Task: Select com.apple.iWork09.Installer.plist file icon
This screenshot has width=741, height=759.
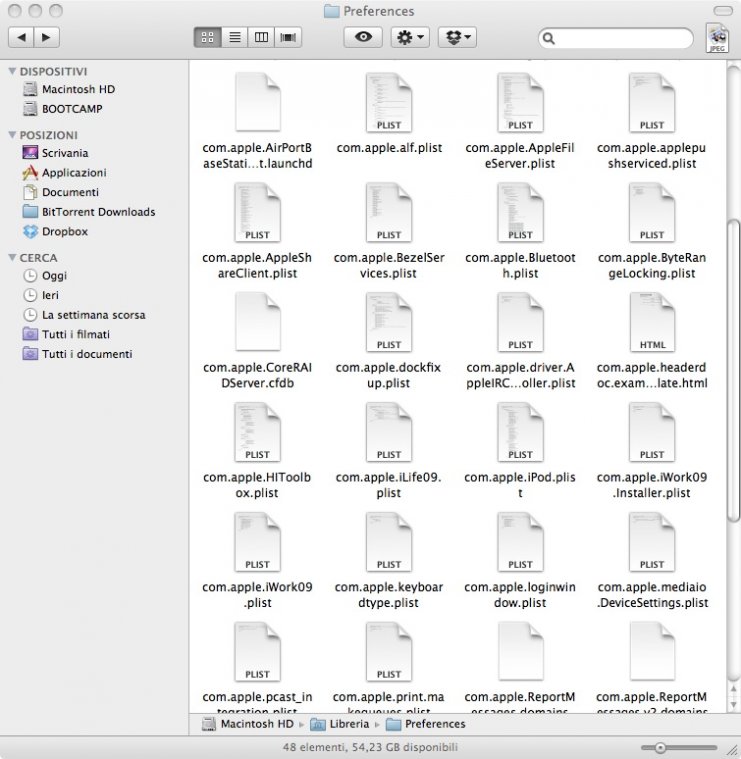Action: pyautogui.click(x=652, y=432)
